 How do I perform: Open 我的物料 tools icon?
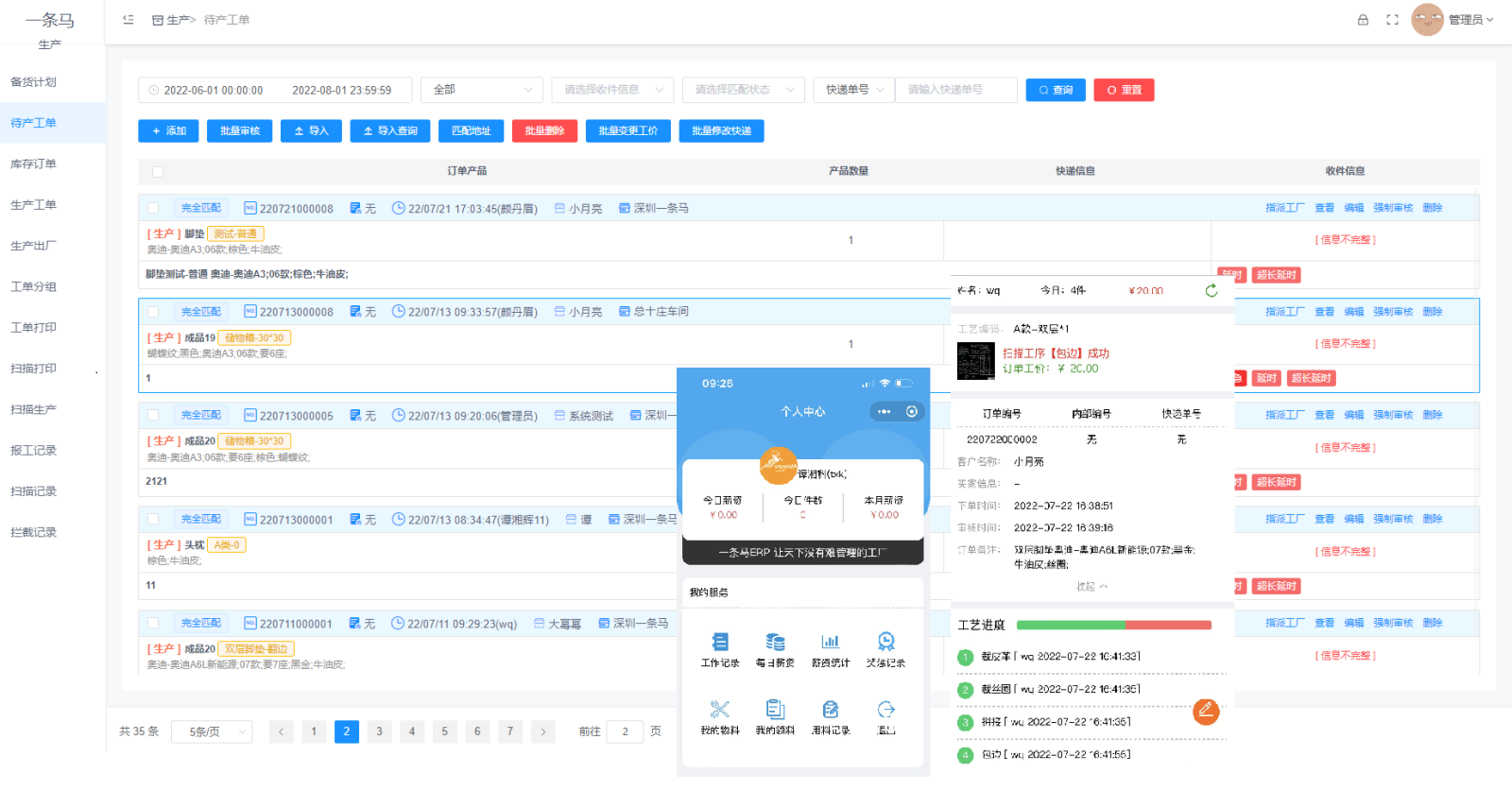pyautogui.click(x=720, y=709)
